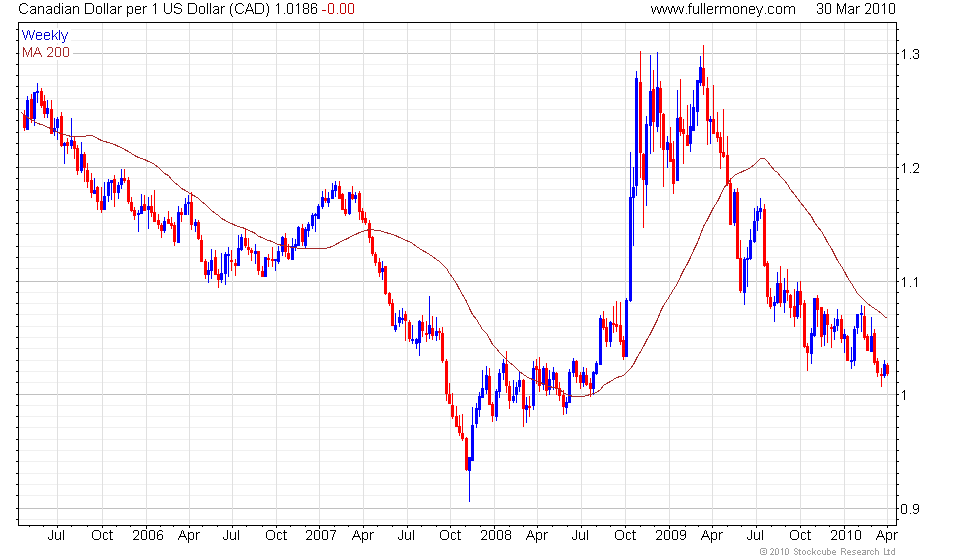The image size is (980, 560).
Task: Click the 2009 year label on time axis
Action: tap(671, 536)
